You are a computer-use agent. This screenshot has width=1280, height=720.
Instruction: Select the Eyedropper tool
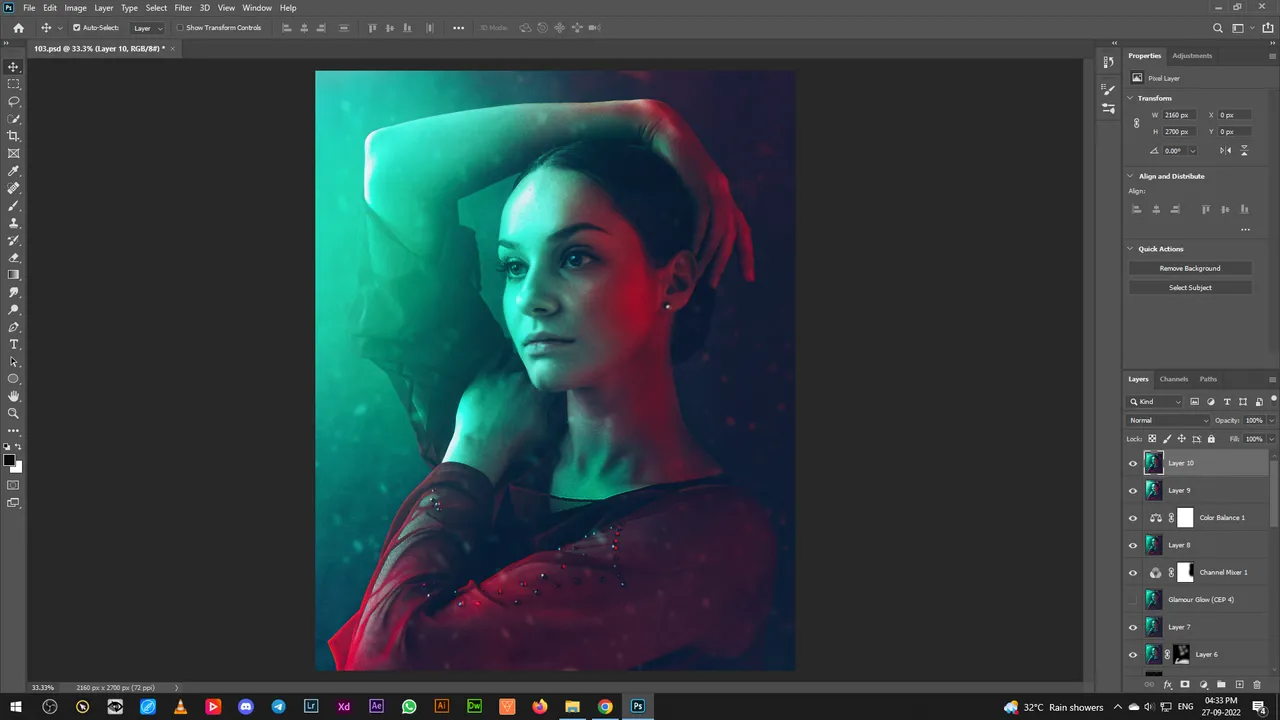[x=14, y=171]
